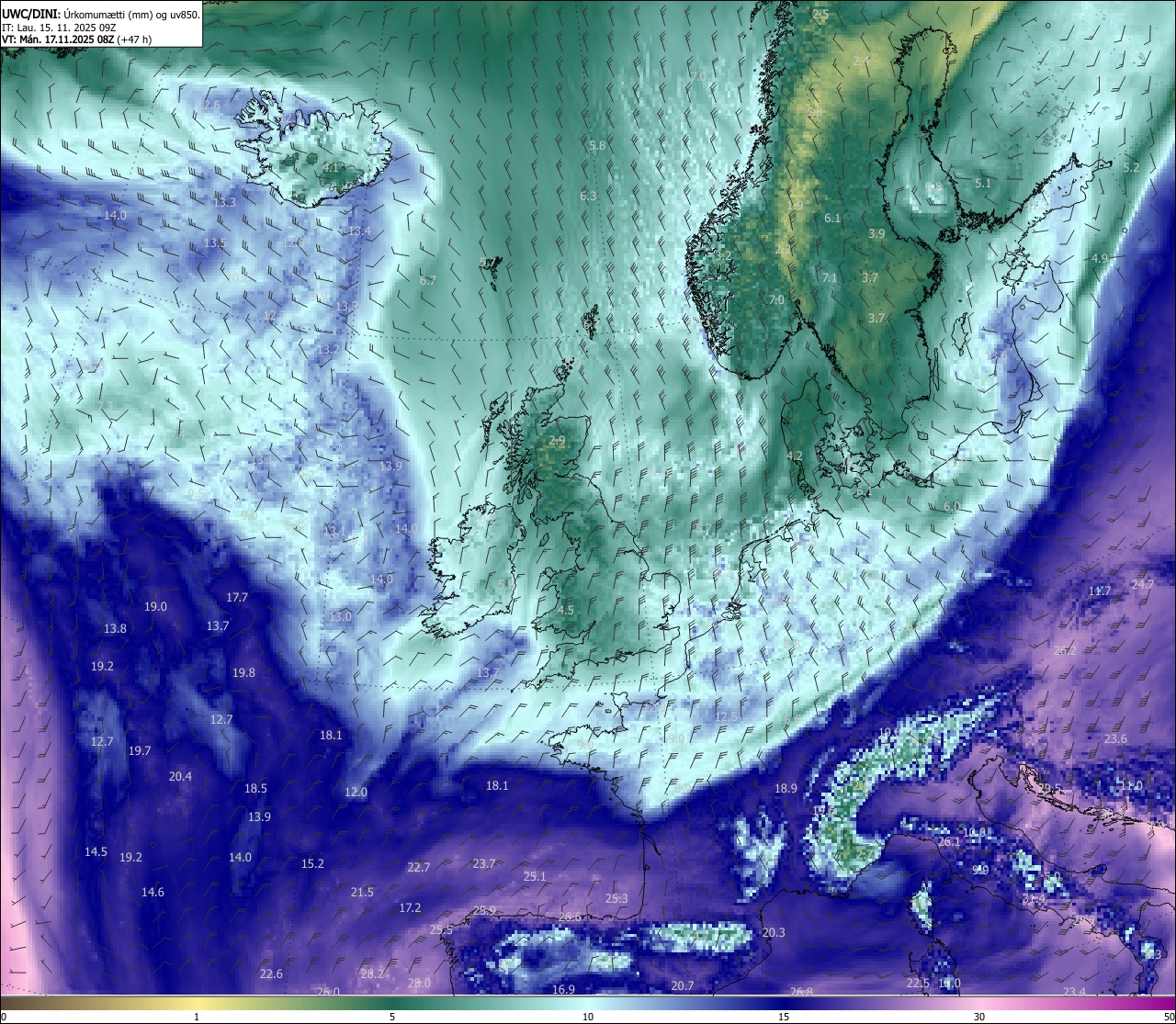Screen dimensions: 1176x1024
Task: Click the 18.5 value label
Action: [x=255, y=789]
